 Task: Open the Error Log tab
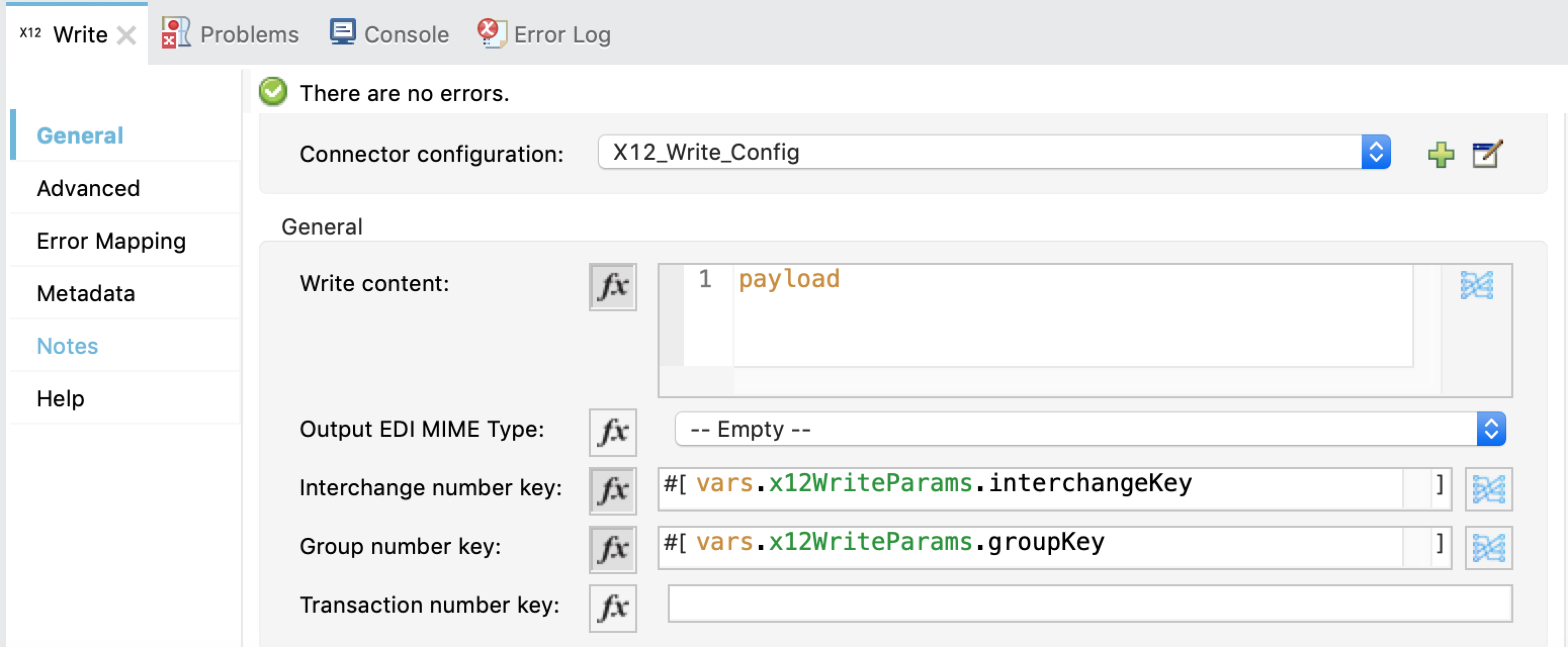[x=544, y=34]
